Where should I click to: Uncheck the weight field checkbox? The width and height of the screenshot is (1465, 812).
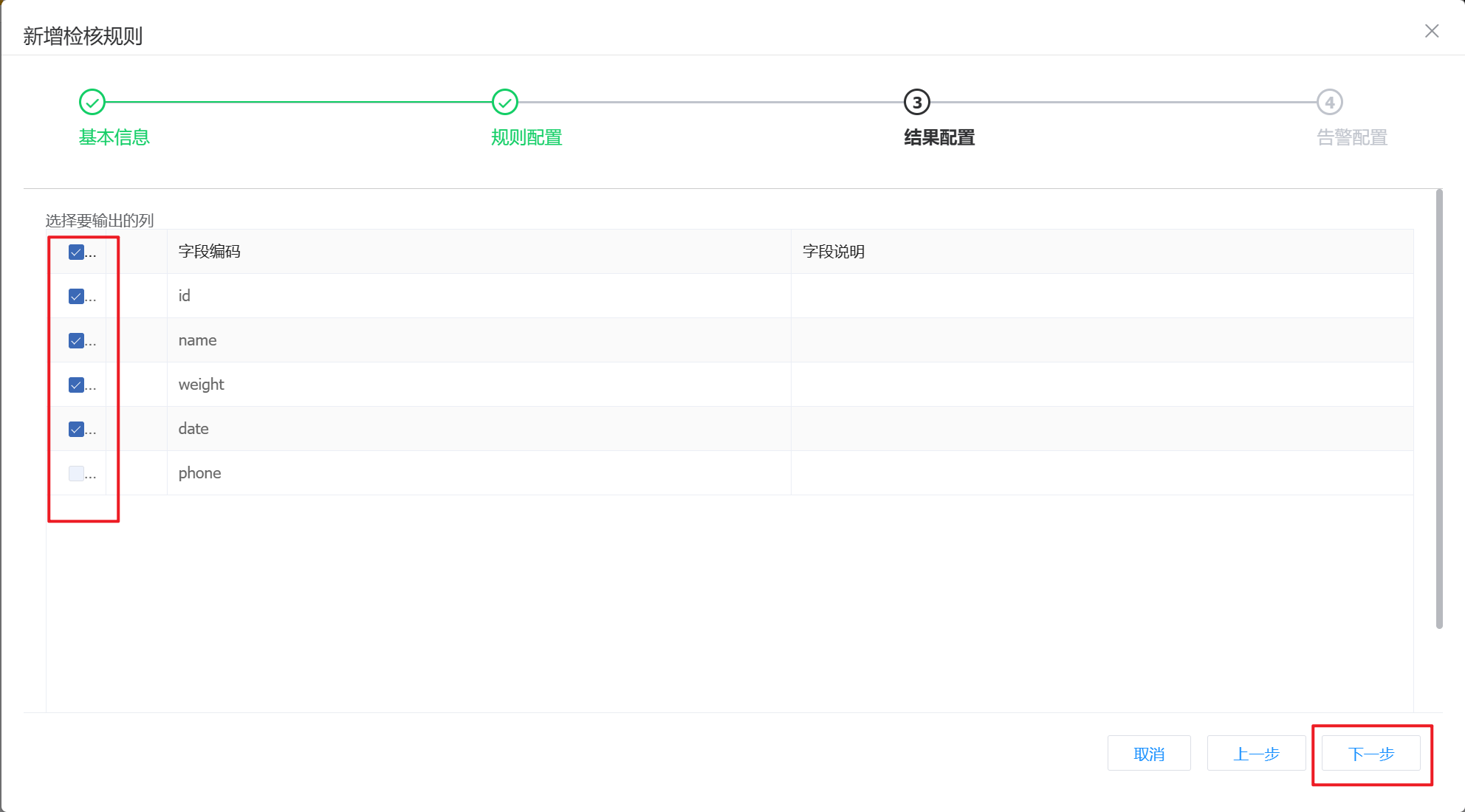click(76, 385)
